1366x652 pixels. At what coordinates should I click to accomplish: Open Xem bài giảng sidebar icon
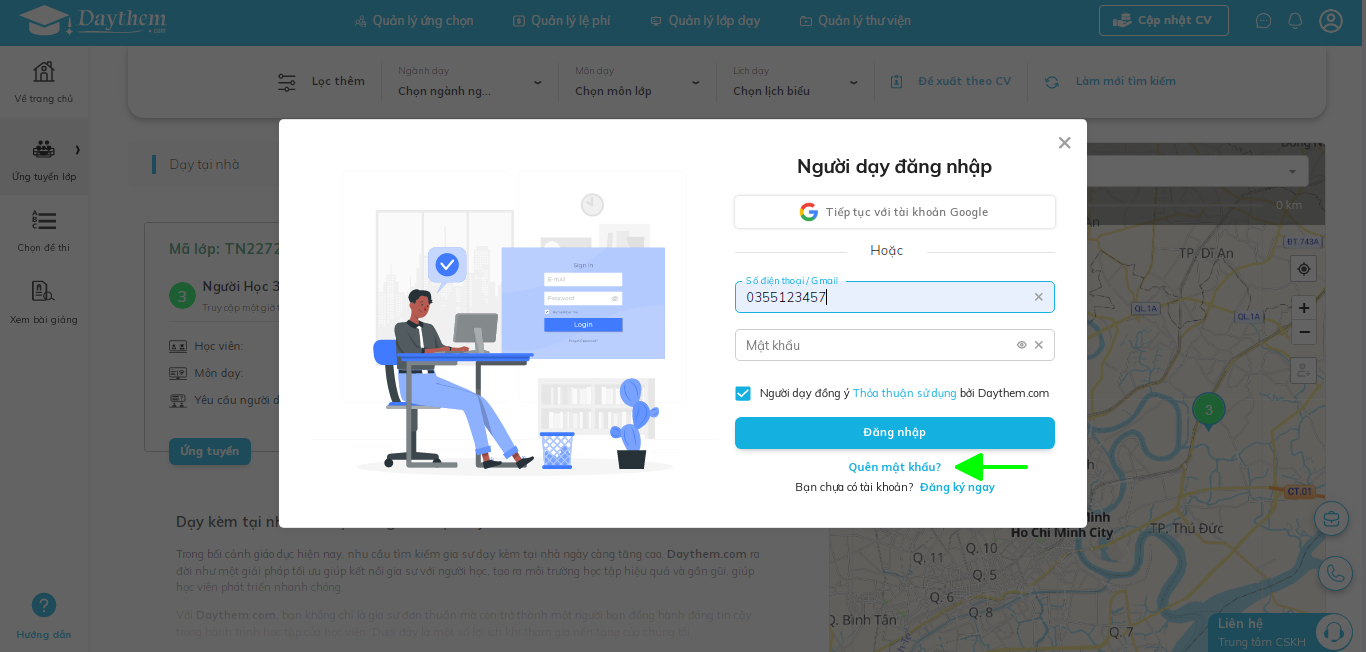click(x=44, y=292)
